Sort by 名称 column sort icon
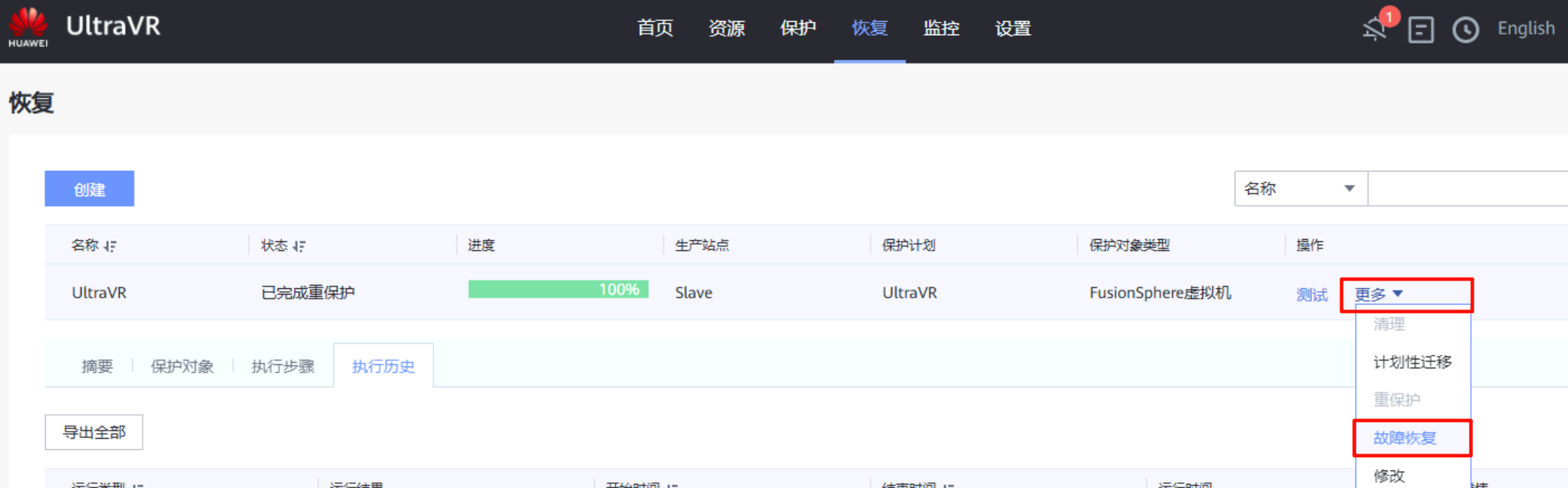This screenshot has height=488, width=1568. tap(110, 246)
